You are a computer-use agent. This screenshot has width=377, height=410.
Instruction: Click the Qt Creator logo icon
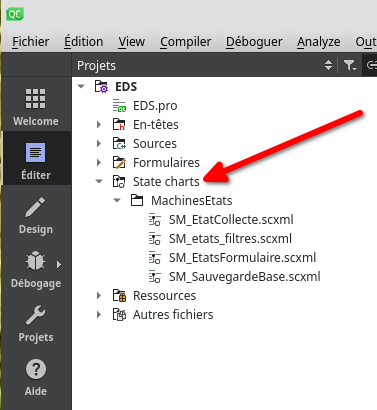coord(15,14)
